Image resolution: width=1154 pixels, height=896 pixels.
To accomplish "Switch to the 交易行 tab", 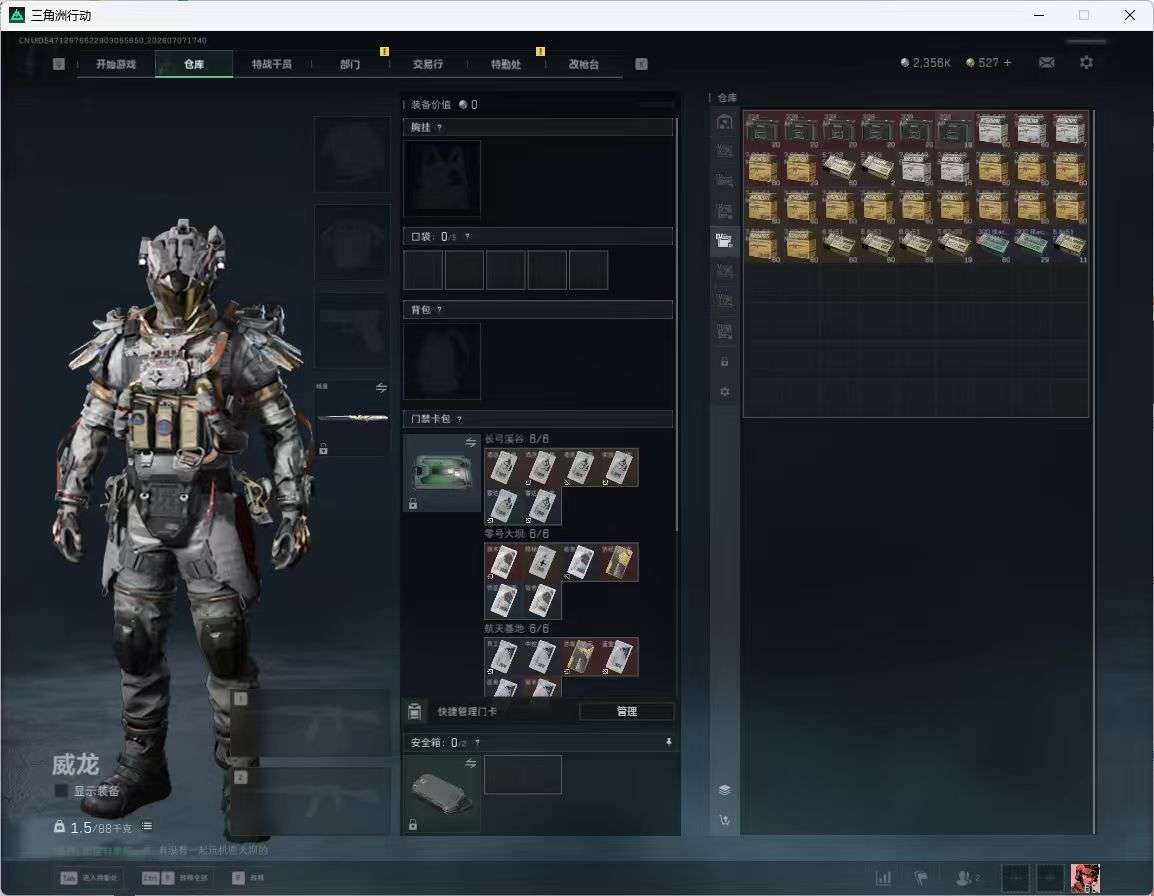I will pyautogui.click(x=428, y=64).
